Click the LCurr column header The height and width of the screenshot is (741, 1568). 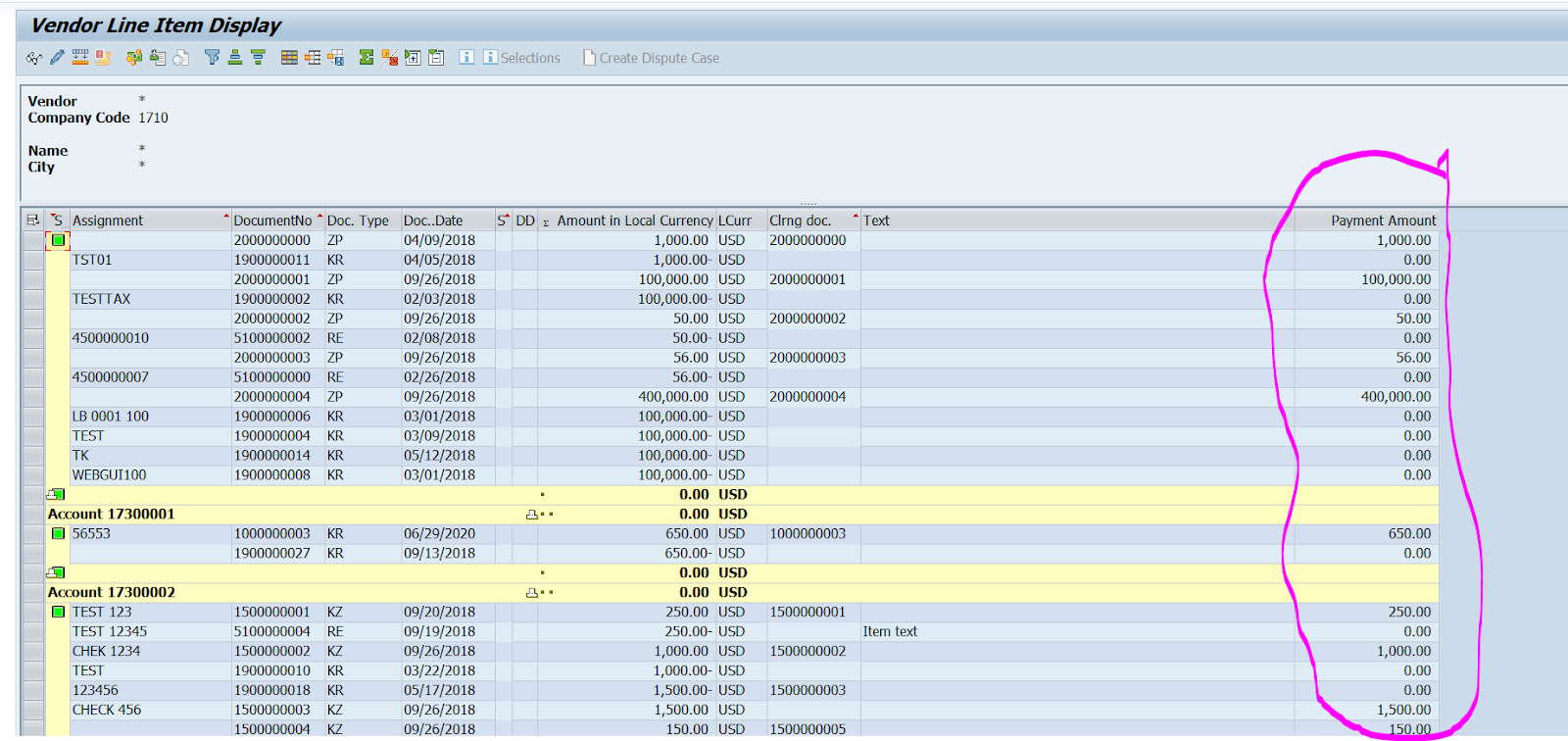pos(741,221)
